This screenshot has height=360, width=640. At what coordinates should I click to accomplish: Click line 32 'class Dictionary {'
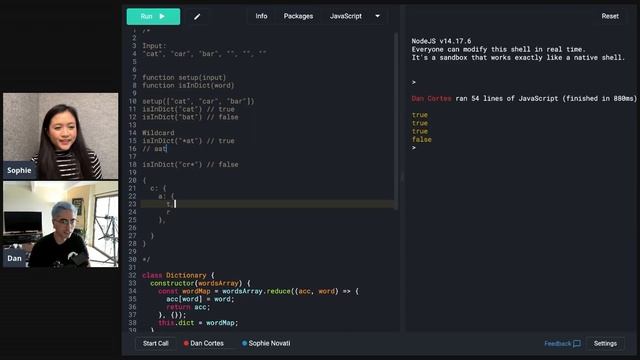coord(178,276)
